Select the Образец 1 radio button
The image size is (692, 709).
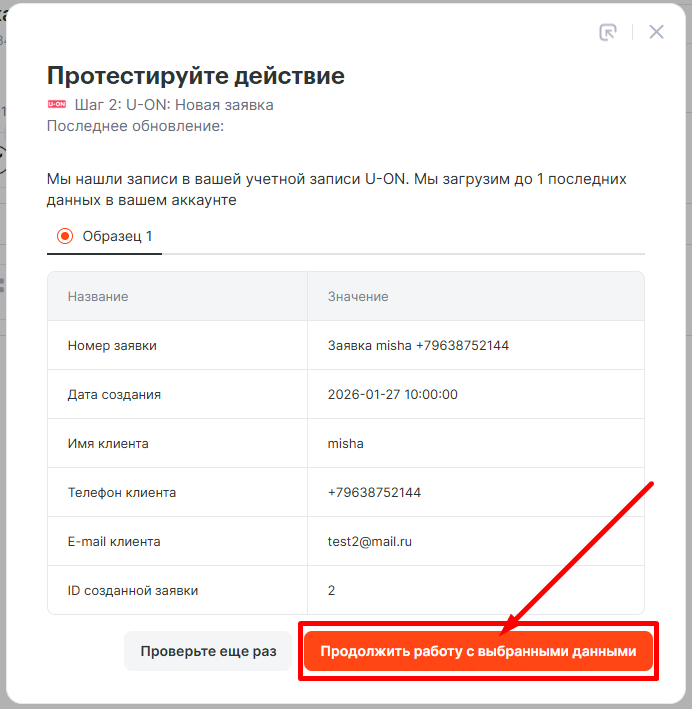[66, 236]
